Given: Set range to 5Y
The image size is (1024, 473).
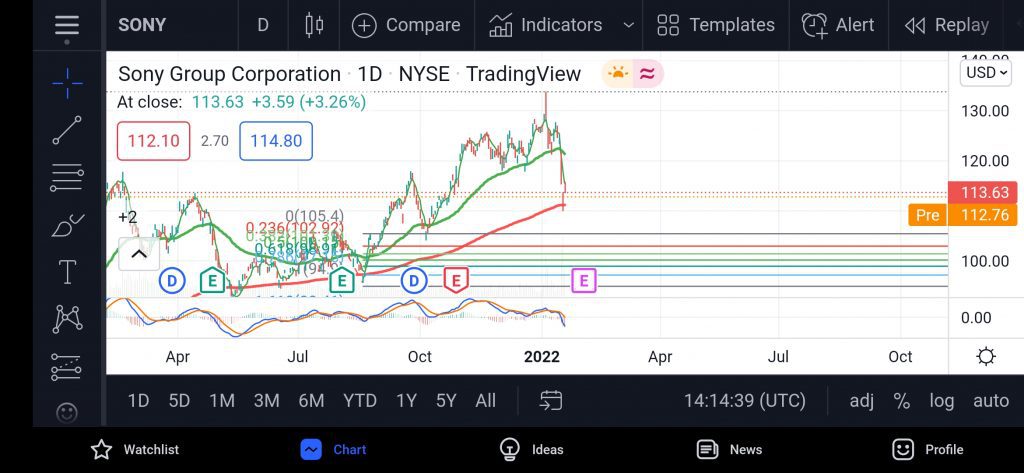Looking at the screenshot, I should click(446, 400).
